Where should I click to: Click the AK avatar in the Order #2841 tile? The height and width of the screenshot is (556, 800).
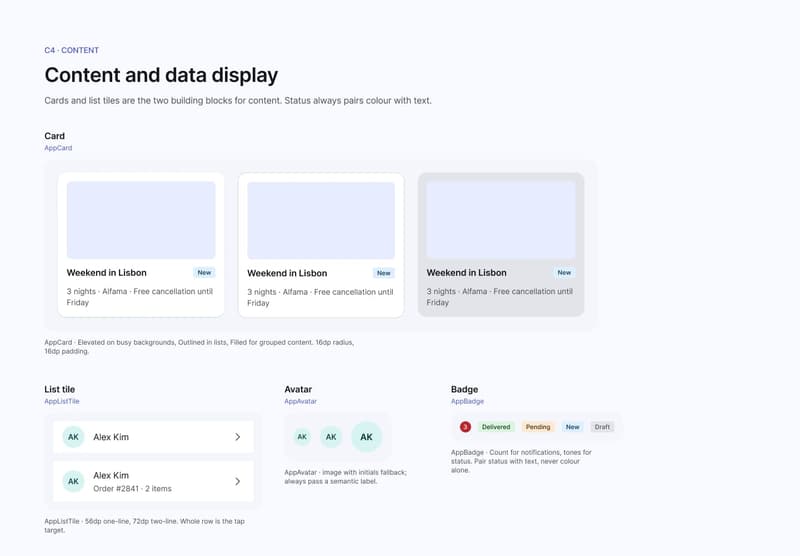73,481
